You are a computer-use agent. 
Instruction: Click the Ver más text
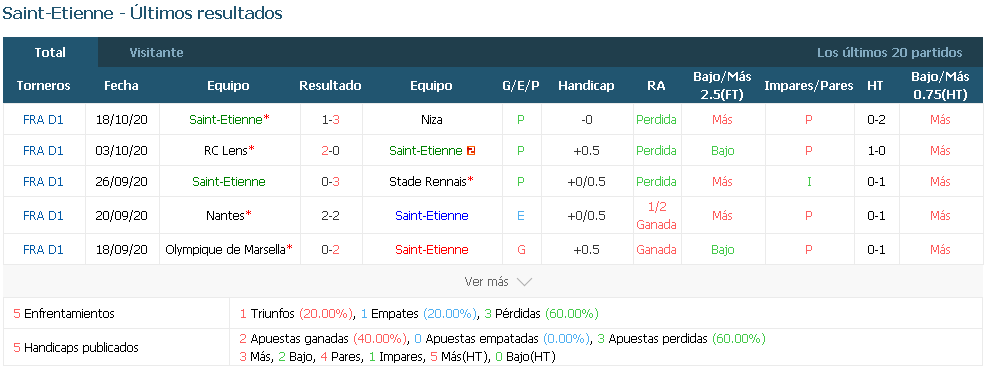pyautogui.click(x=486, y=282)
